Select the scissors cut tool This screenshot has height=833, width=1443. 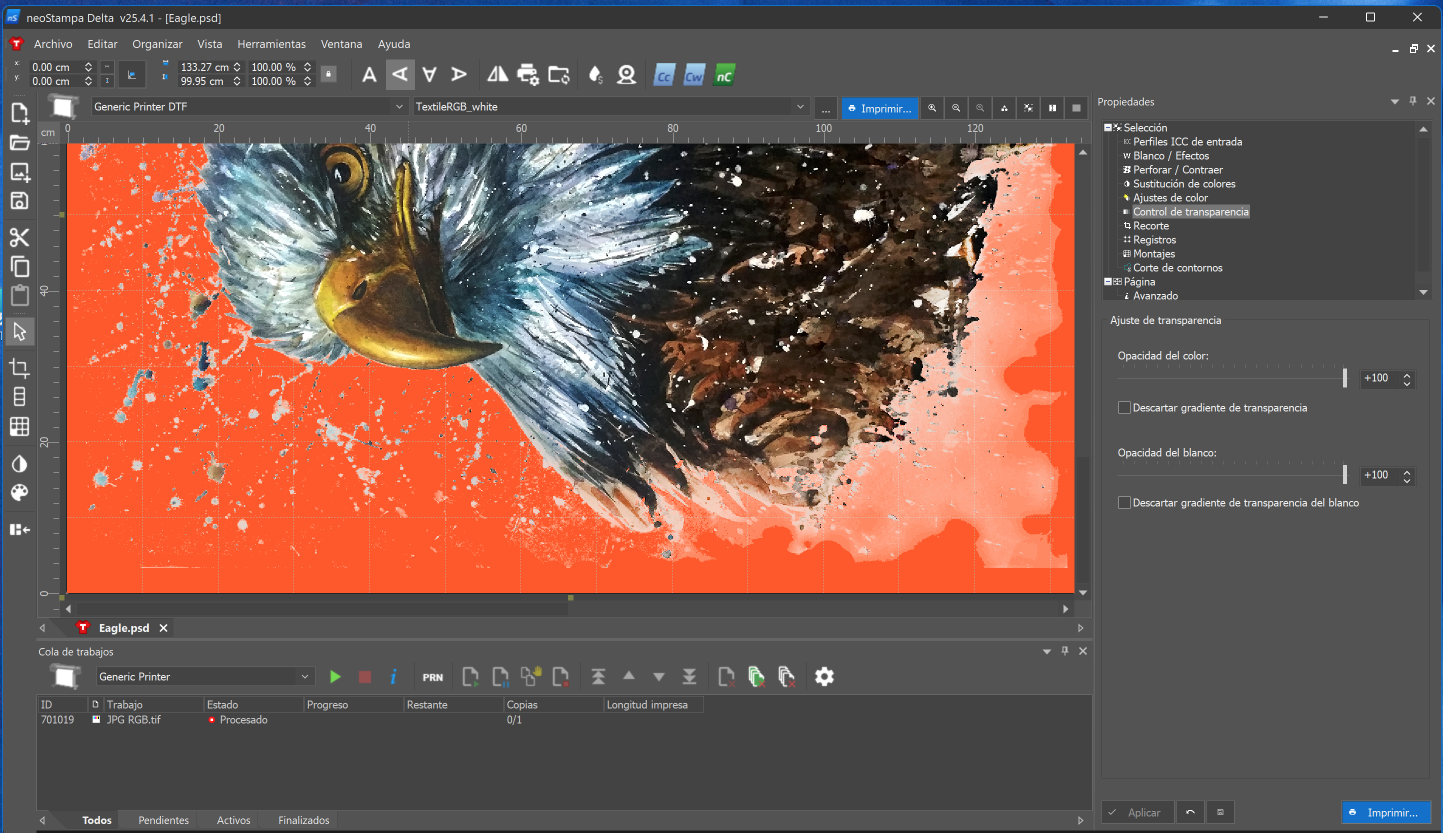(x=19, y=238)
